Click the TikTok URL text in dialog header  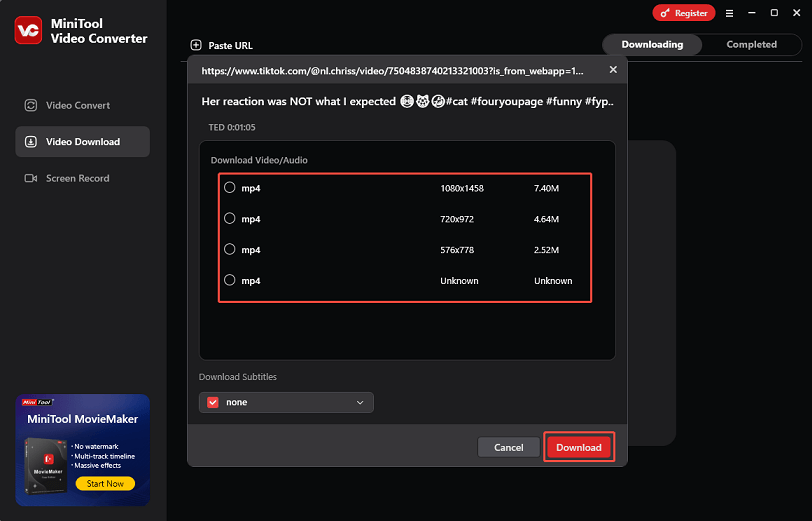pyautogui.click(x=392, y=71)
